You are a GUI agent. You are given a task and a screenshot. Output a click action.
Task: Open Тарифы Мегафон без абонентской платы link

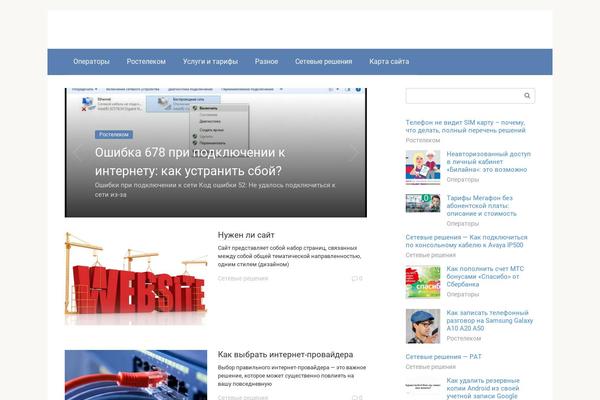(x=481, y=206)
